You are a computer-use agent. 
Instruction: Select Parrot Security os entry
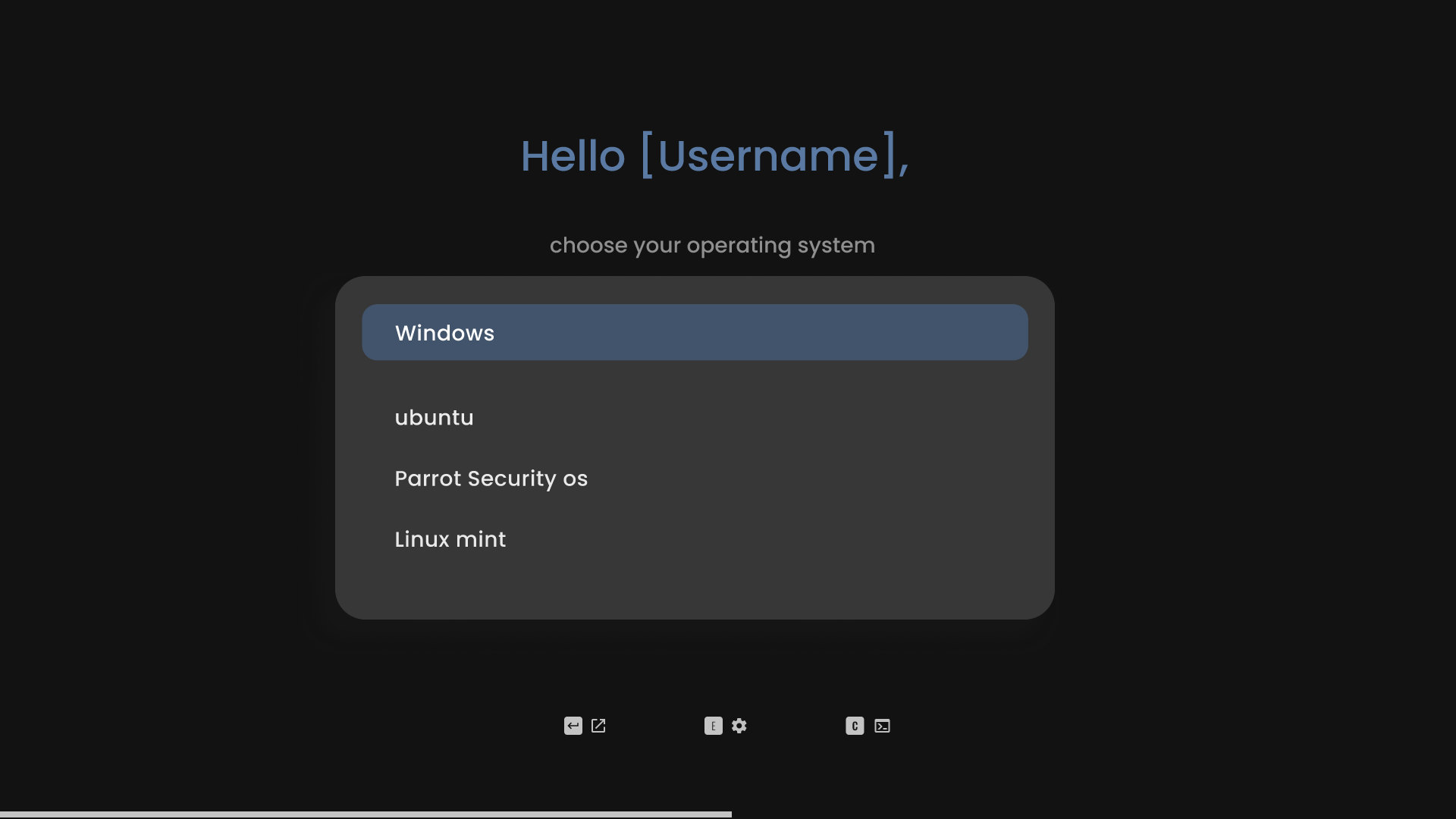[491, 479]
